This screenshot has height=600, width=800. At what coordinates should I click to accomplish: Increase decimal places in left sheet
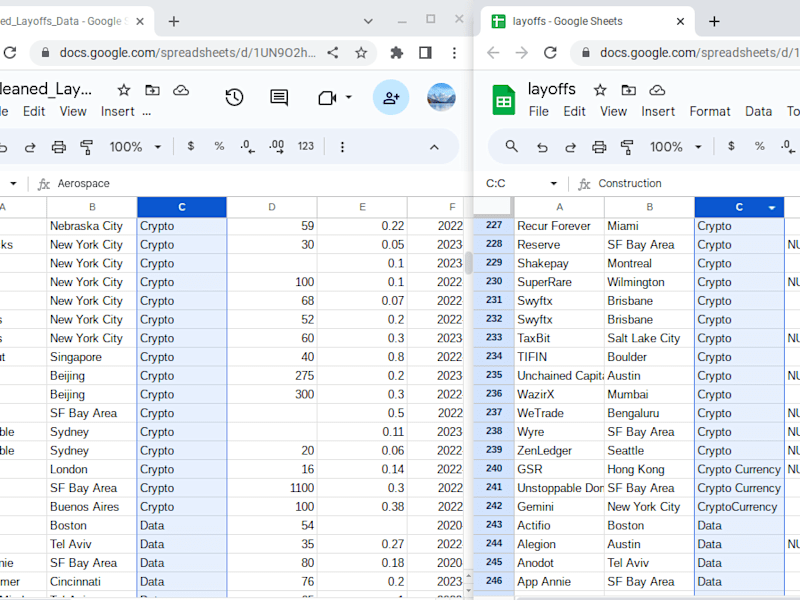coord(277,147)
